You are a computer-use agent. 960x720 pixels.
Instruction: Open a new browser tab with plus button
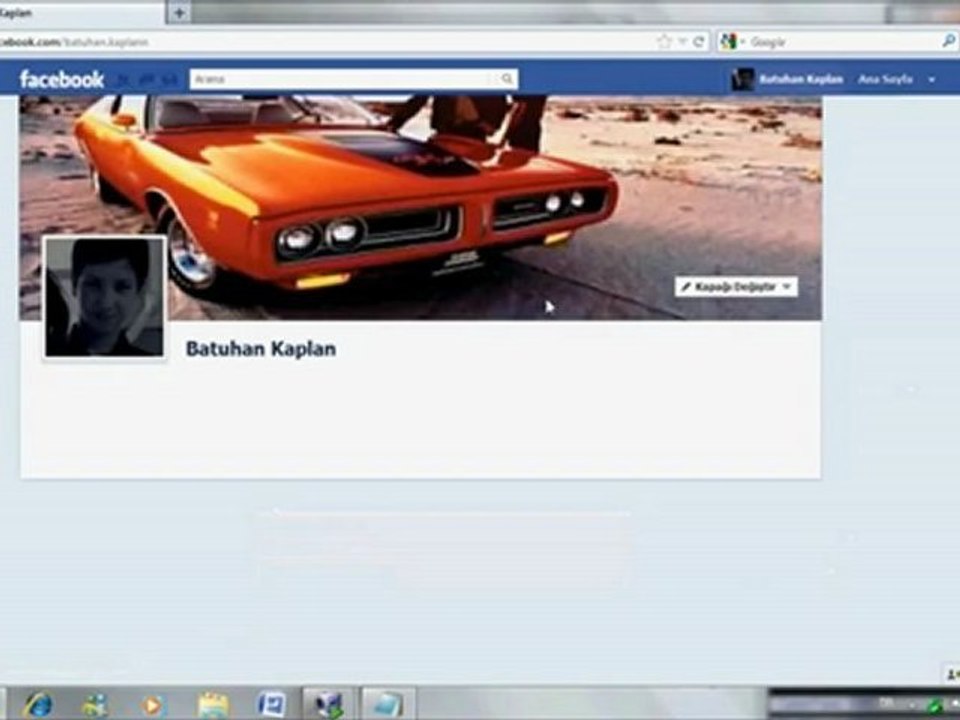[179, 13]
